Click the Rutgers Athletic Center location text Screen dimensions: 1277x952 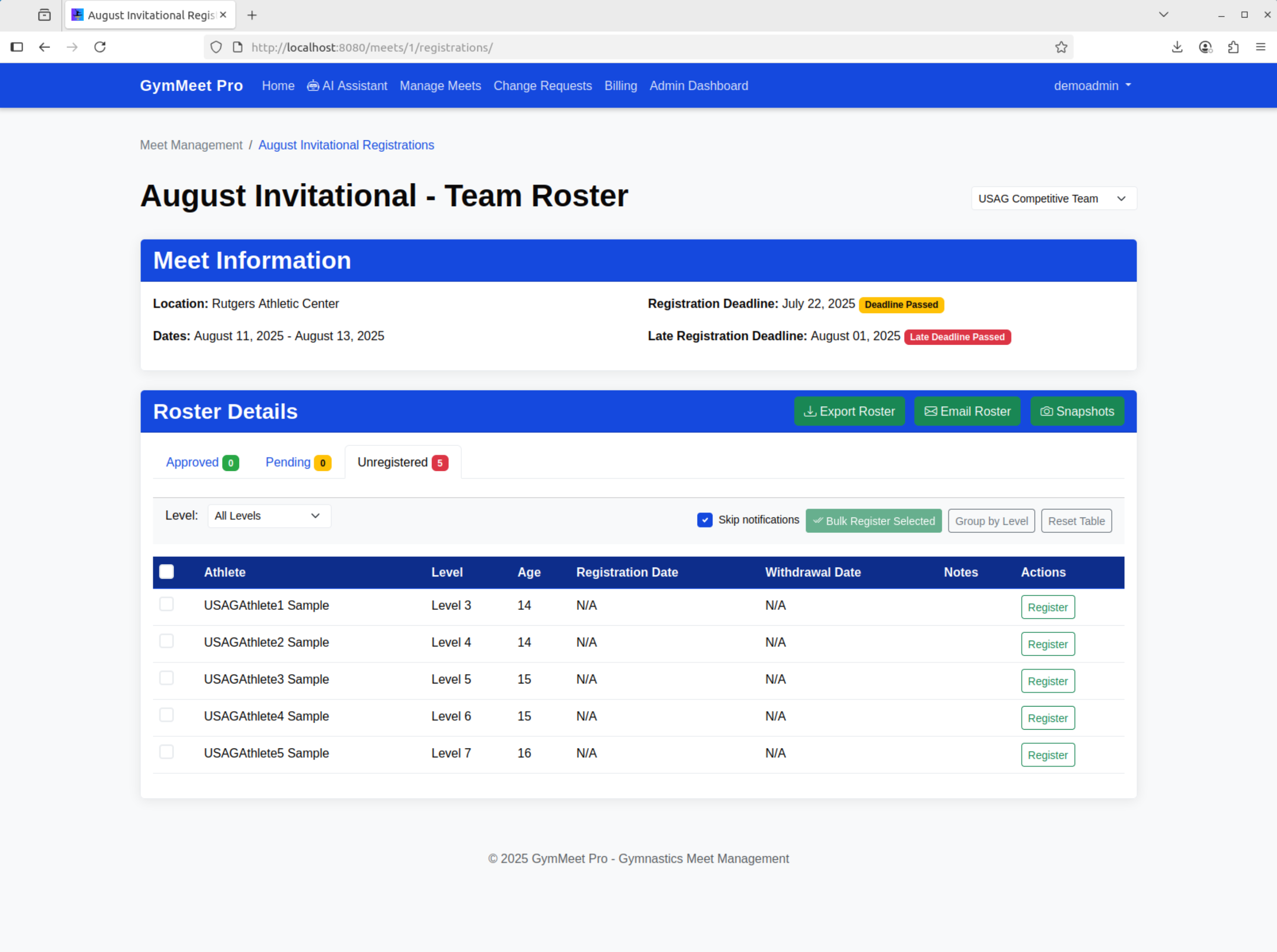[x=275, y=304]
